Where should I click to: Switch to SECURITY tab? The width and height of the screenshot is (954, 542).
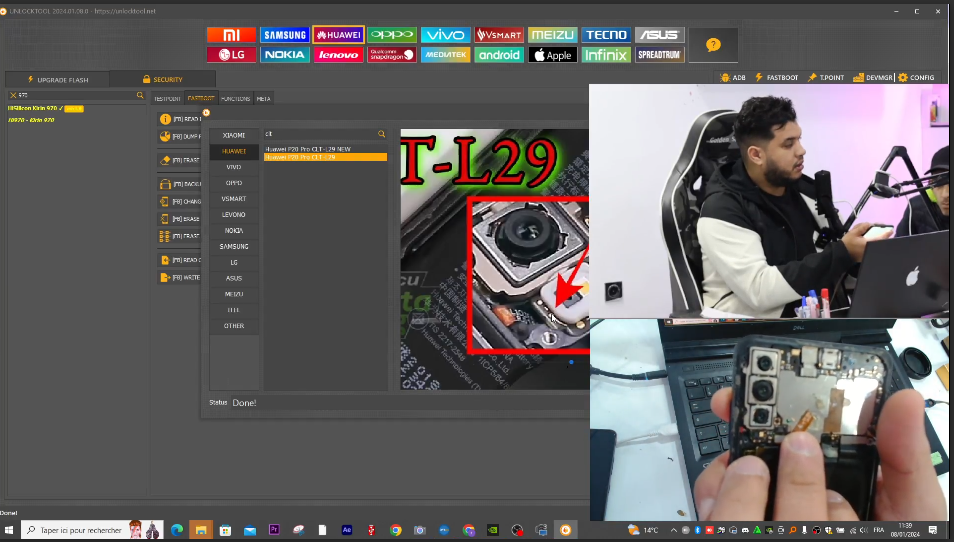(x=162, y=79)
